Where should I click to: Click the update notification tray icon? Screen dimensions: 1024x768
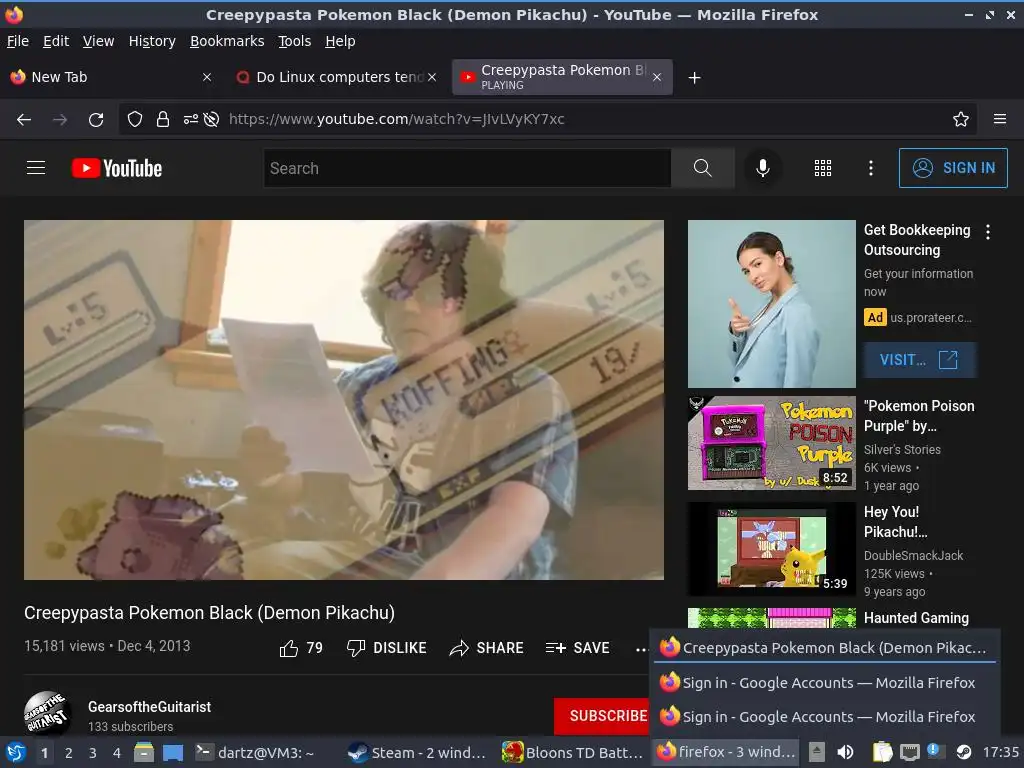(x=933, y=751)
